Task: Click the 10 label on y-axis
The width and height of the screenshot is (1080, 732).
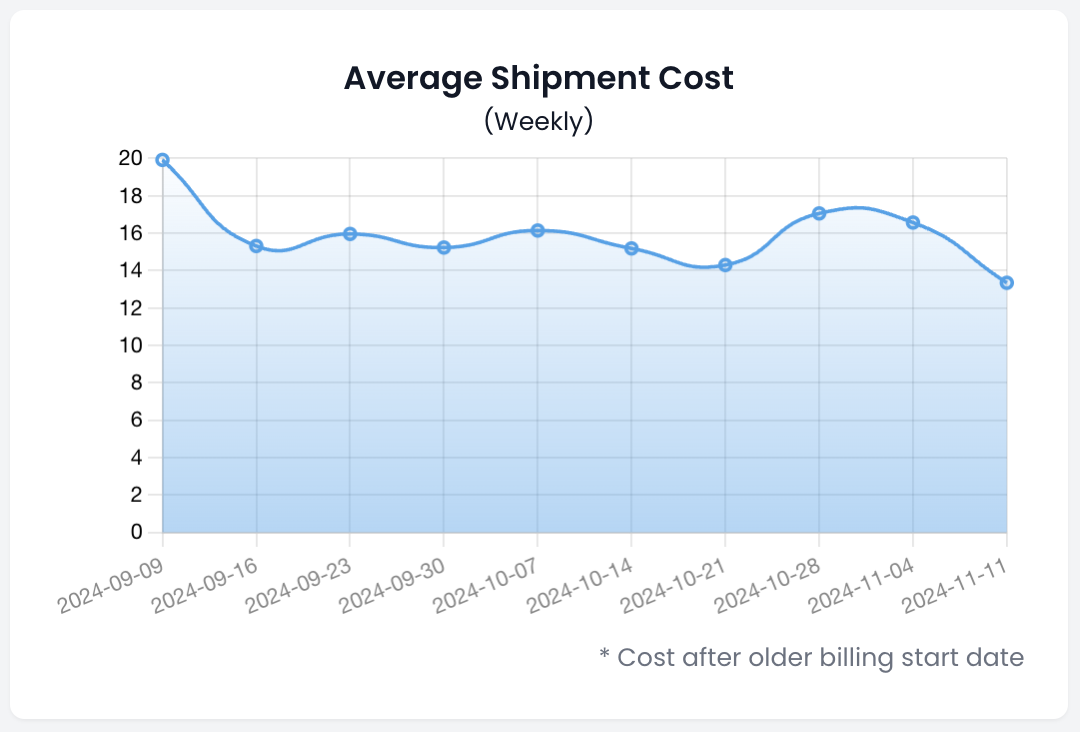Action: (x=130, y=346)
